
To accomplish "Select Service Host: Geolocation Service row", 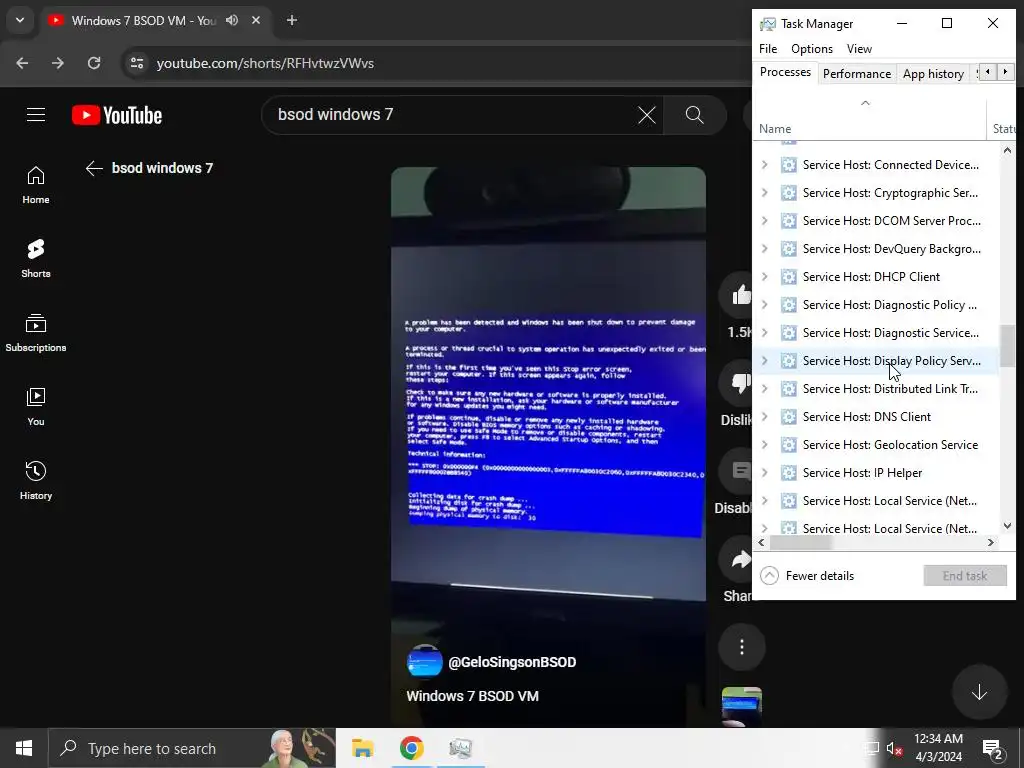I will 876,445.
